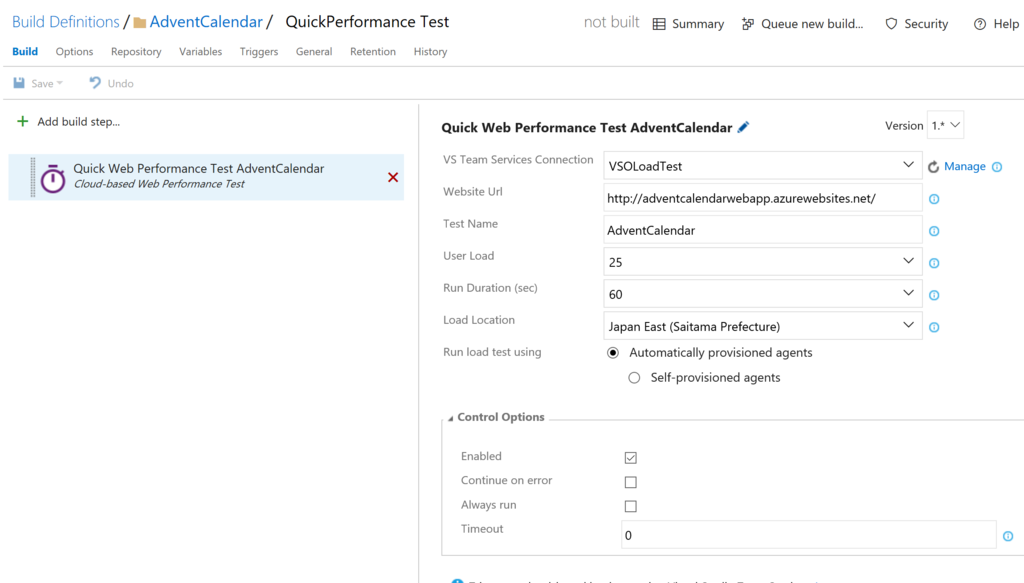Click the Timeout info icon

[x=1008, y=536]
